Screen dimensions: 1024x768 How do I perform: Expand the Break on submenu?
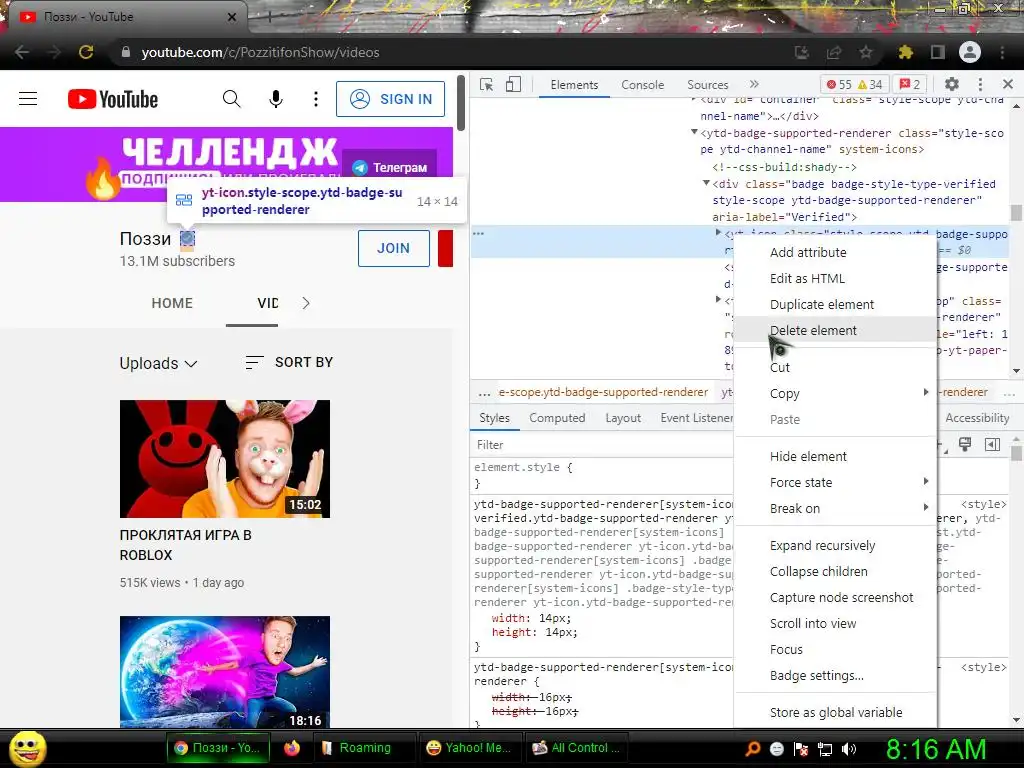tap(835, 509)
